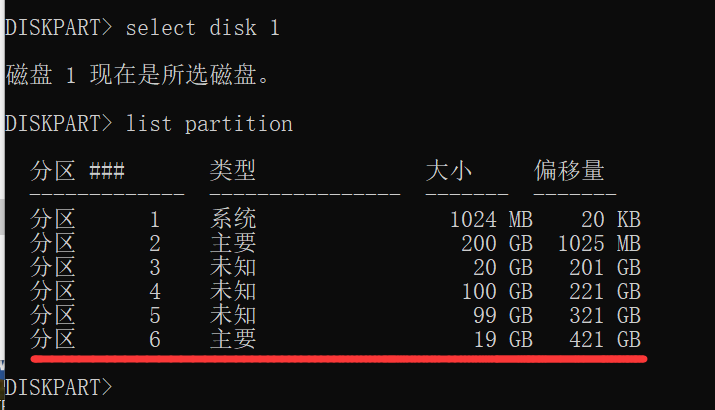The height and width of the screenshot is (410, 715).
Task: Click the 'list partition' command line
Action: (x=149, y=124)
